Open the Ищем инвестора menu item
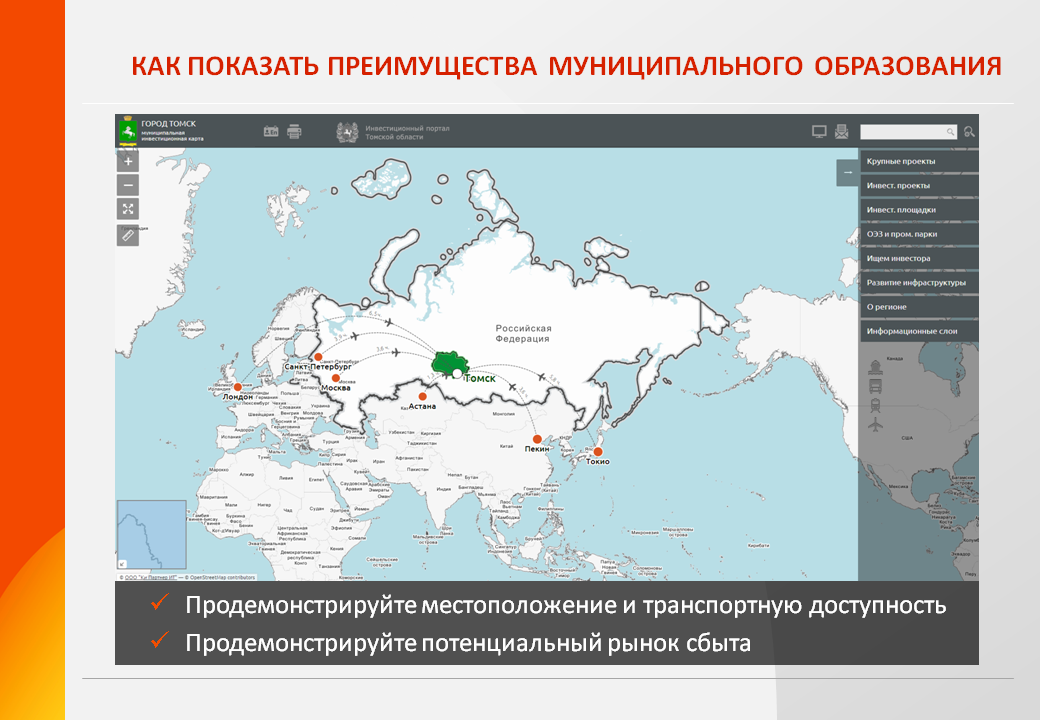 919,259
